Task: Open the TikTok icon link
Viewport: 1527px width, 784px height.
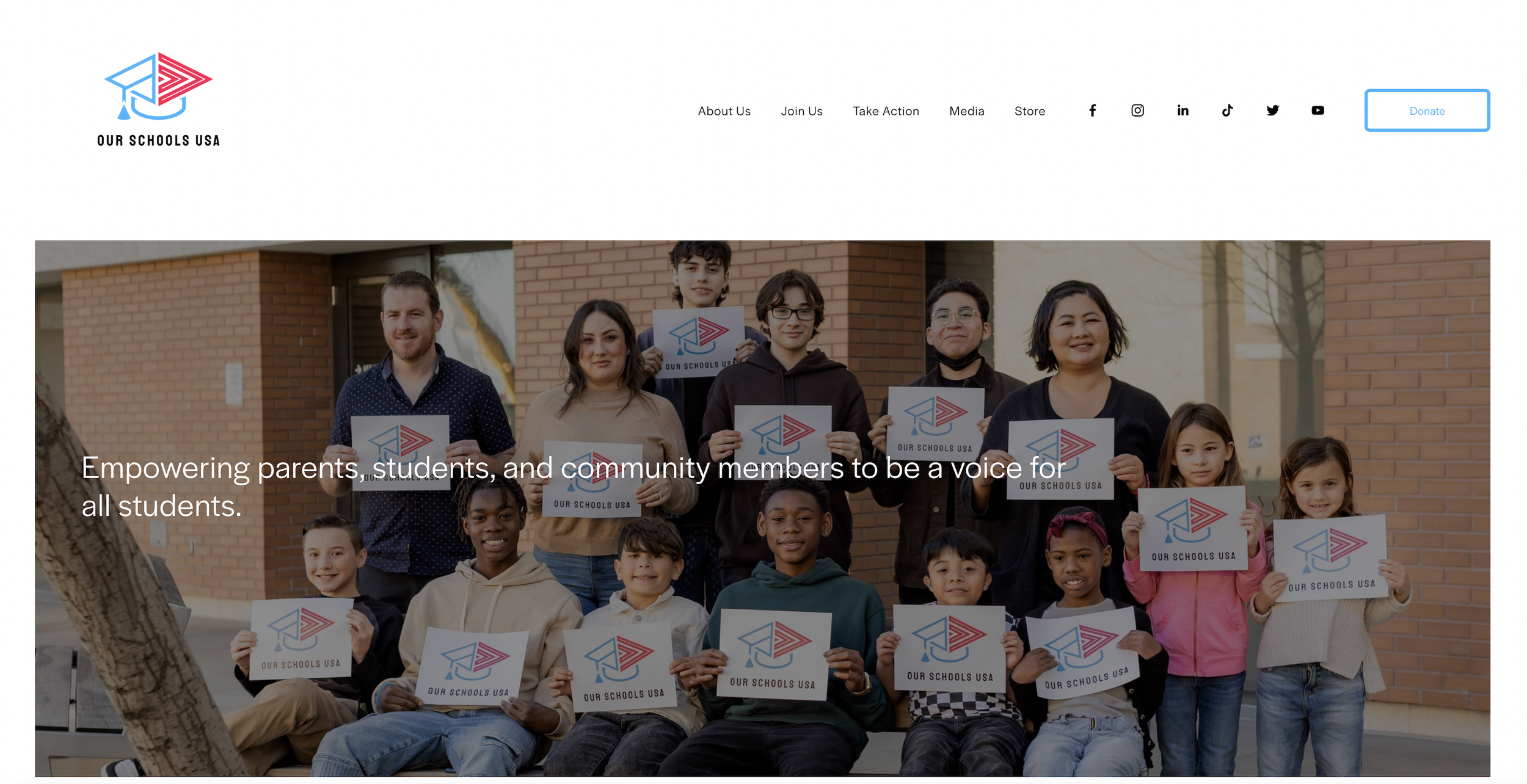Action: pyautogui.click(x=1227, y=111)
